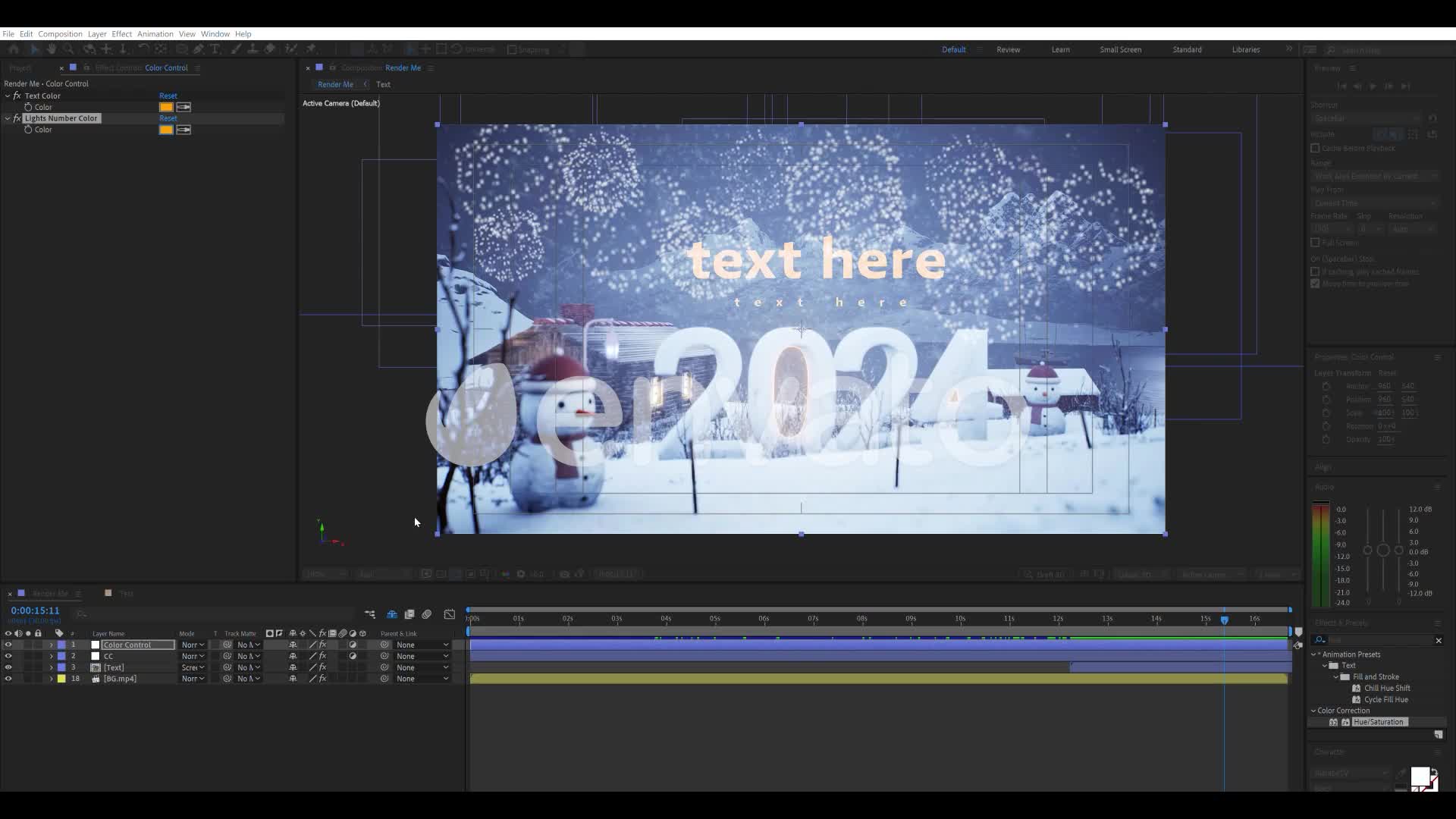Click the Text Color stopwatch icon
This screenshot has width=1456, height=819.
click(x=28, y=107)
